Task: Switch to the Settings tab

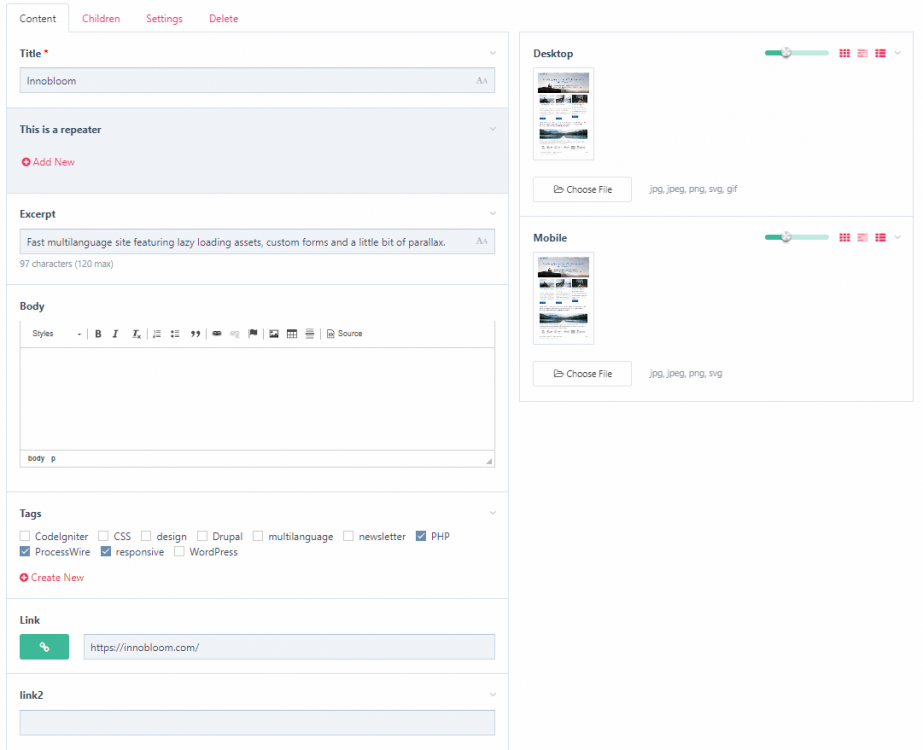Action: pyautogui.click(x=163, y=18)
